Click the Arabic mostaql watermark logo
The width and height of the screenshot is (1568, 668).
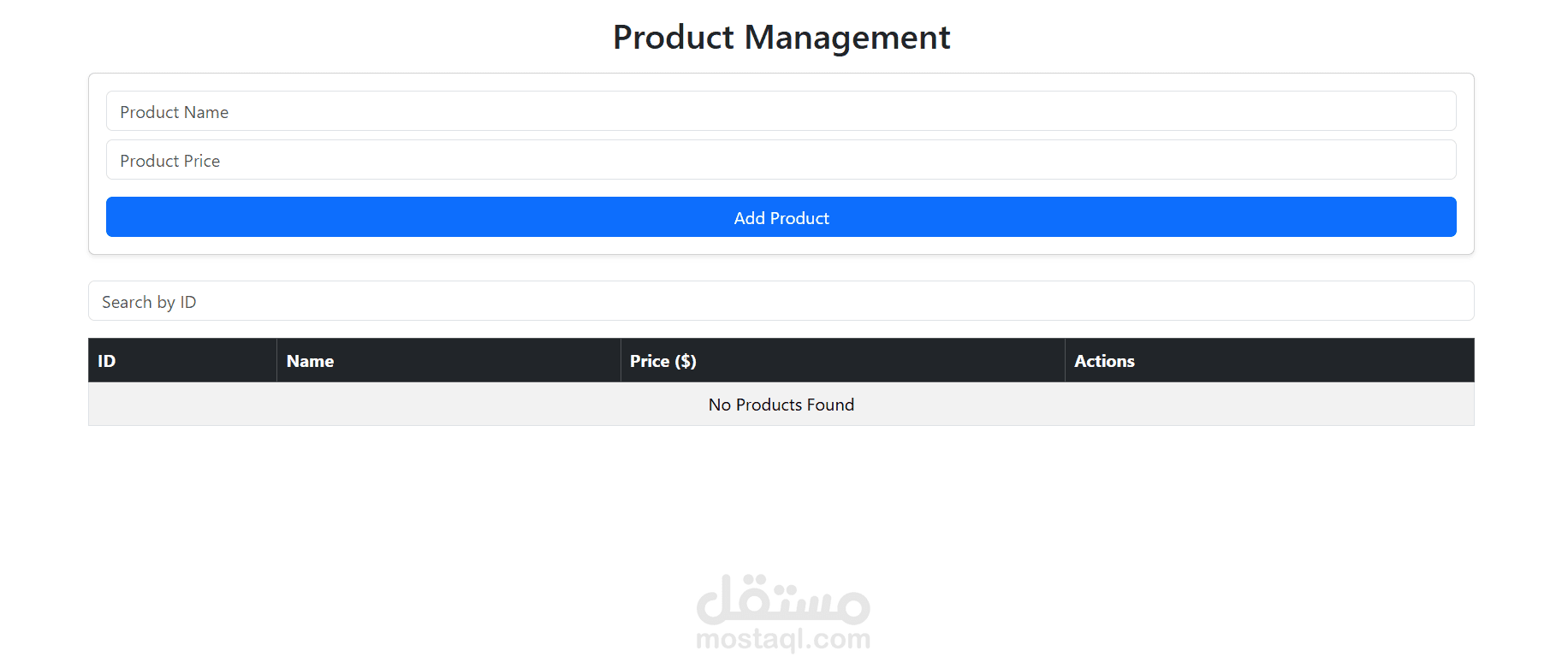(x=783, y=599)
